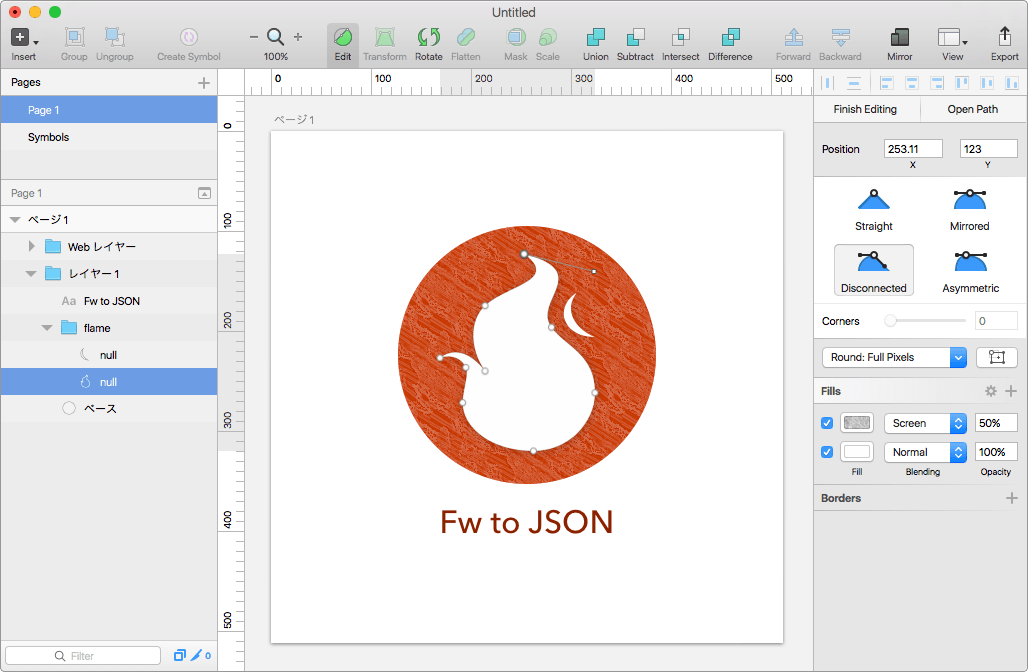Viewport: 1028px width, 672px height.
Task: Click the Open Path button
Action: 972,109
